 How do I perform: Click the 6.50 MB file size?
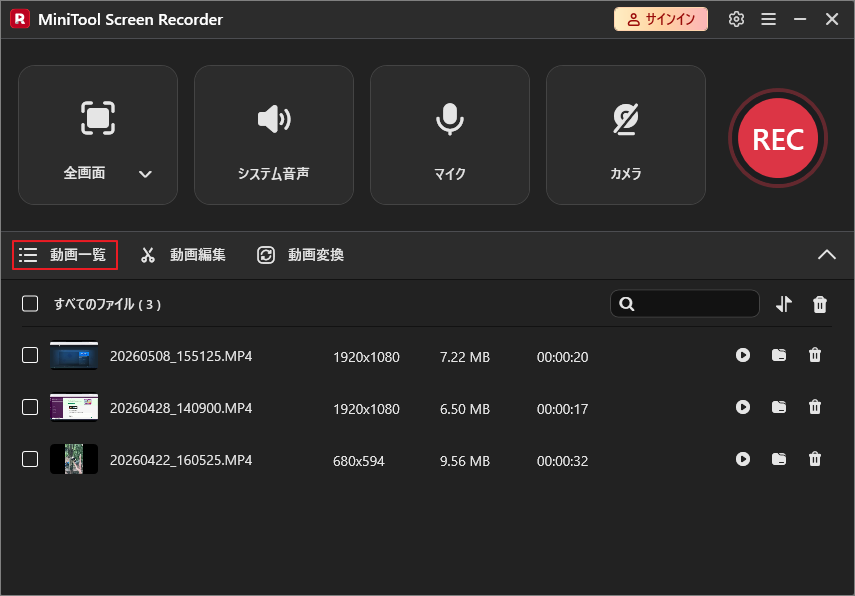465,409
